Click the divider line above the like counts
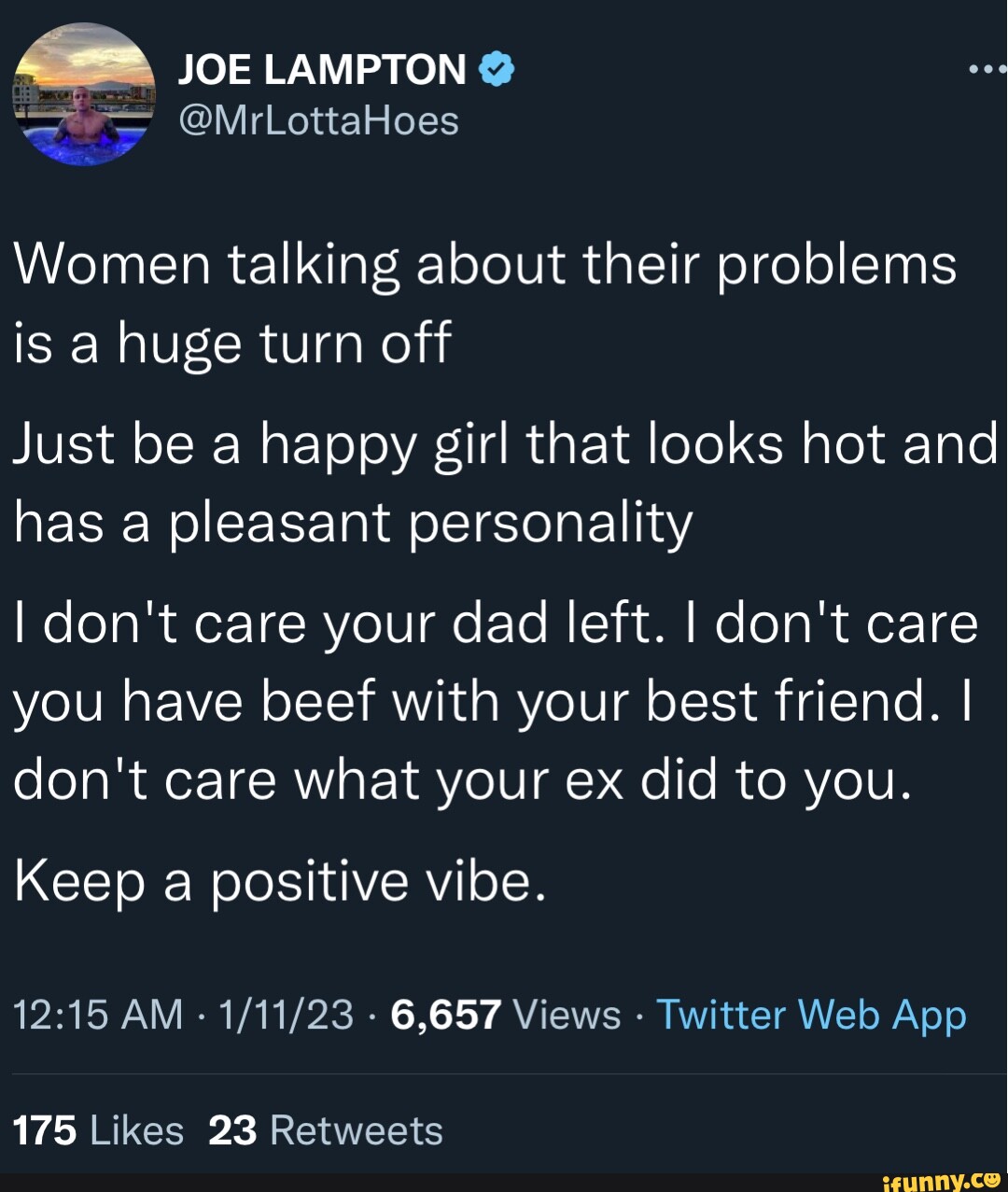This screenshot has width=1008, height=1192. pos(504,1072)
